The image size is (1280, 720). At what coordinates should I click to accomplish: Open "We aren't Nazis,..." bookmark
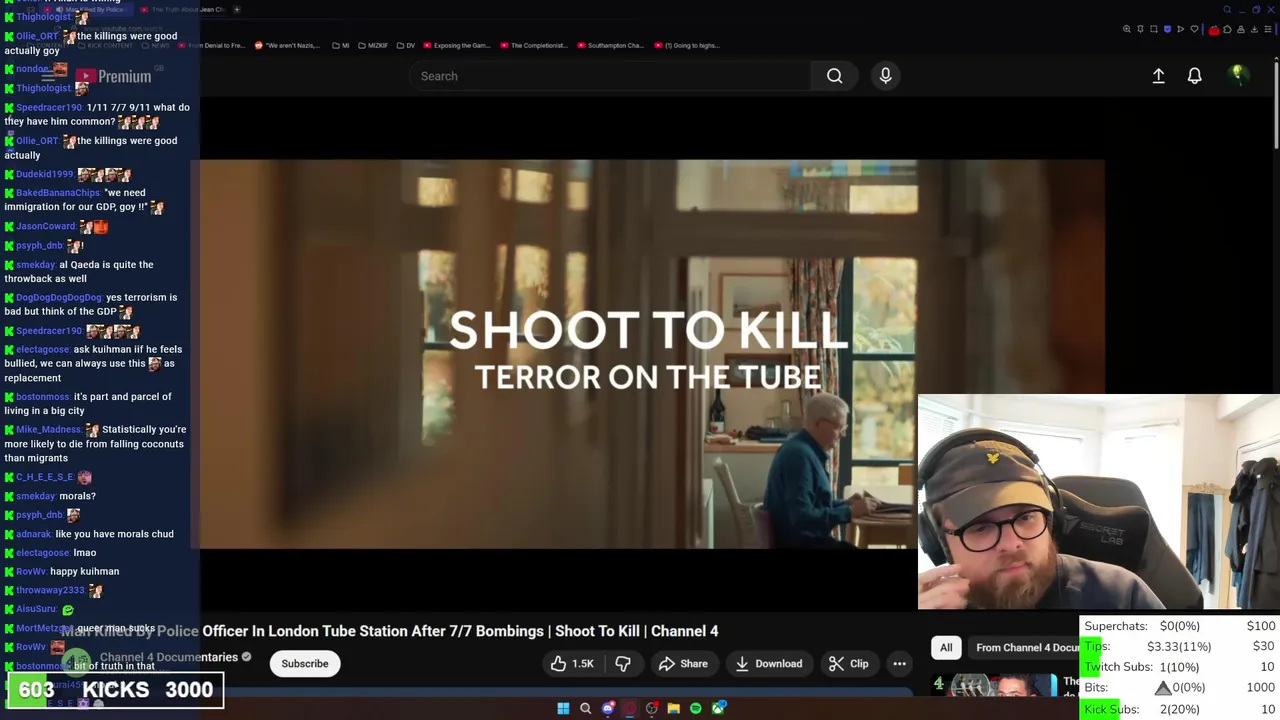pos(288,45)
